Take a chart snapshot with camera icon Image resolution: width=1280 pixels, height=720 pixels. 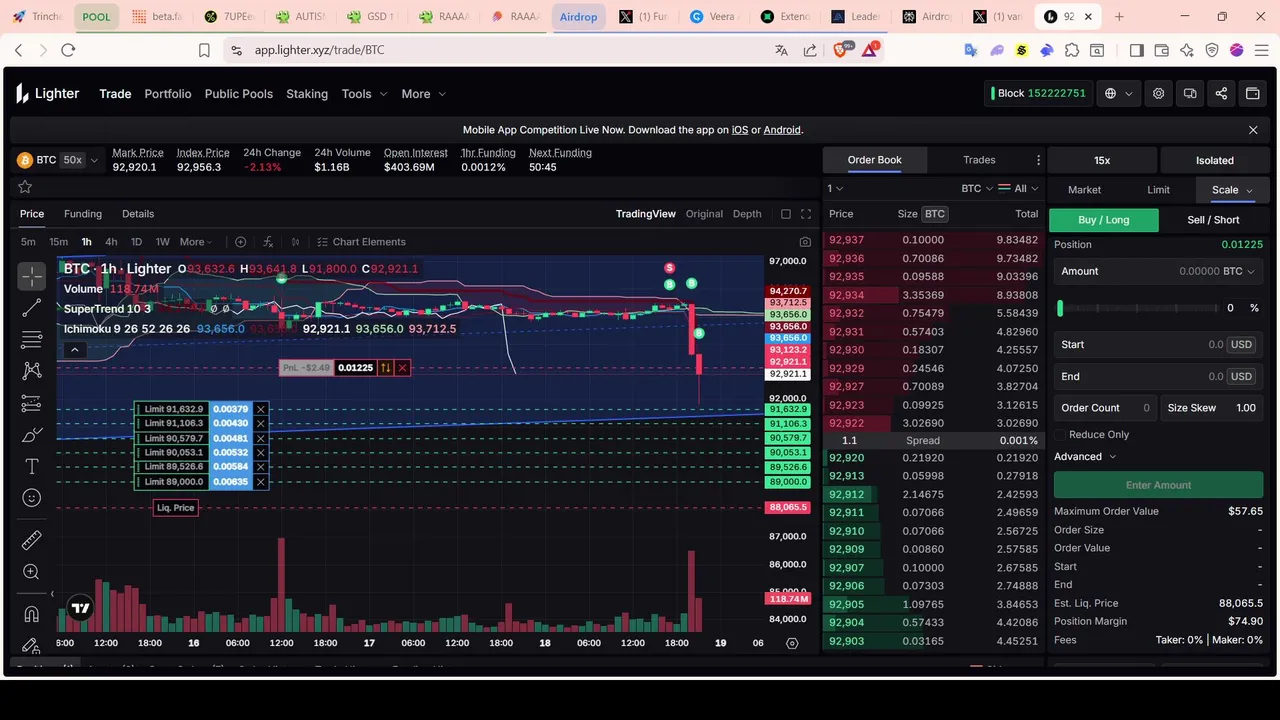click(805, 242)
